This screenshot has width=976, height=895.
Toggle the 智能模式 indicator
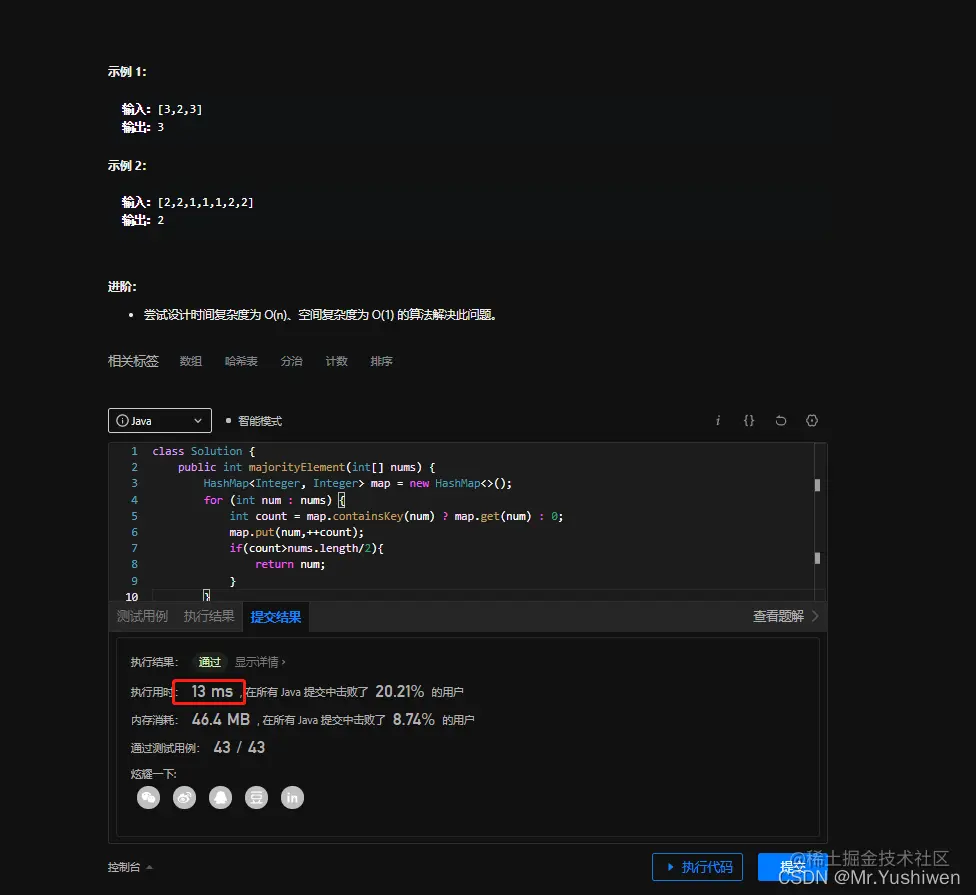pos(254,421)
